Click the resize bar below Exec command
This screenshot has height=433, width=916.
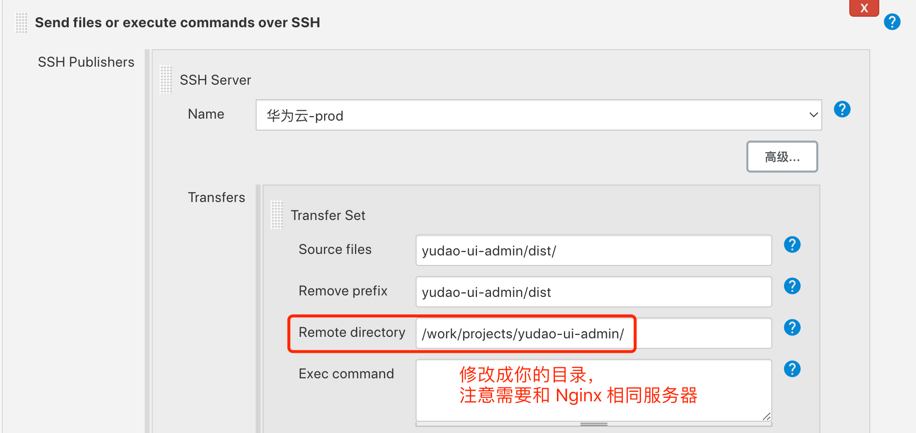pos(593,424)
